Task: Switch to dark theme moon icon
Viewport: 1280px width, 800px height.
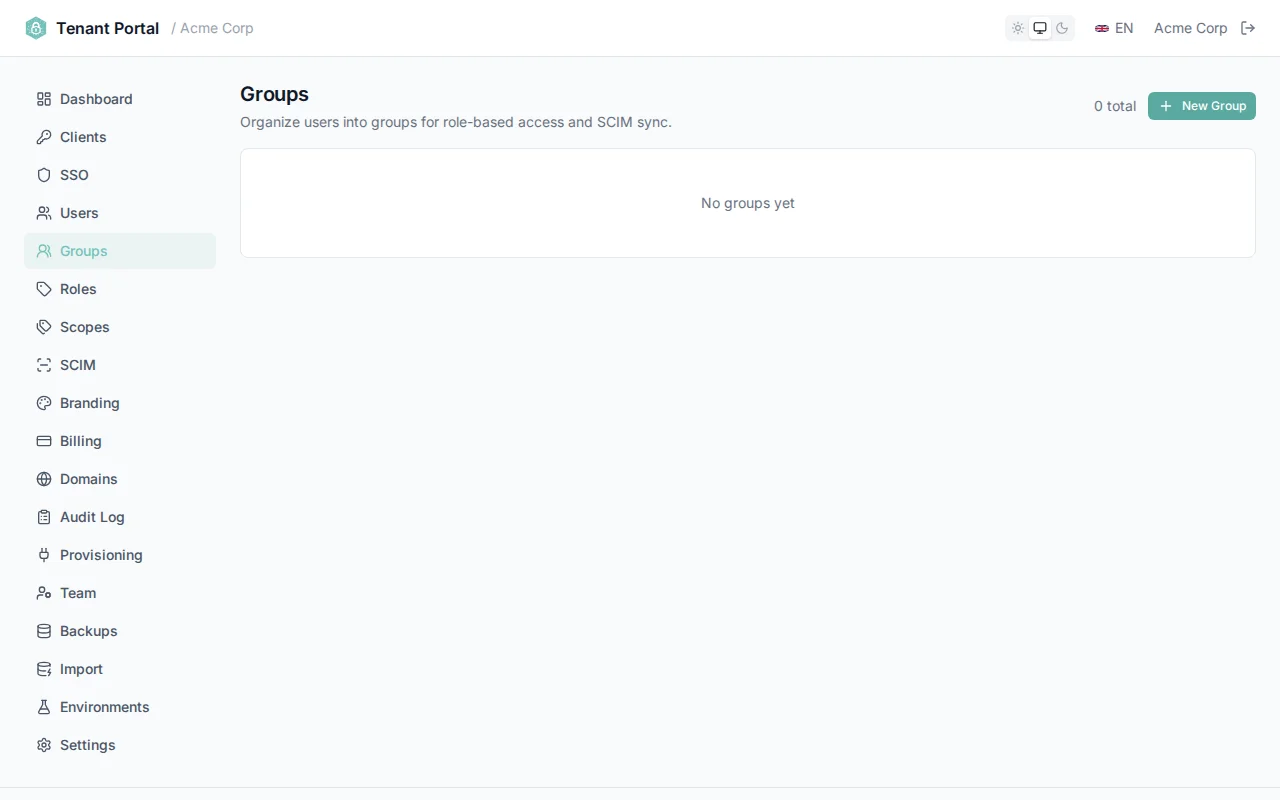Action: click(1062, 28)
